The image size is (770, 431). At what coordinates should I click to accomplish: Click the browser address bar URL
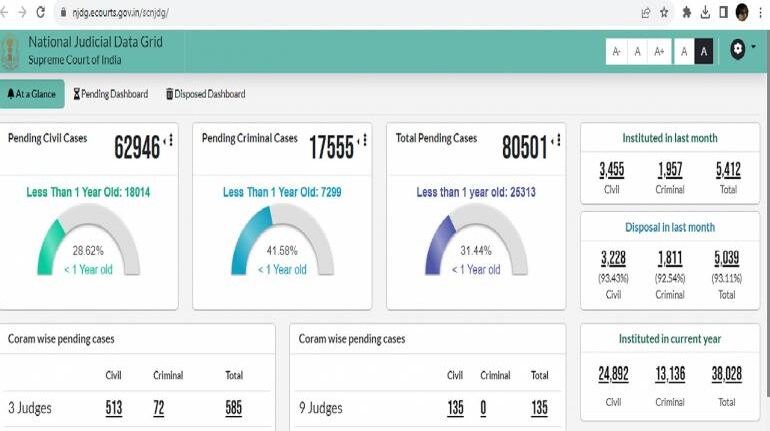[x=121, y=13]
